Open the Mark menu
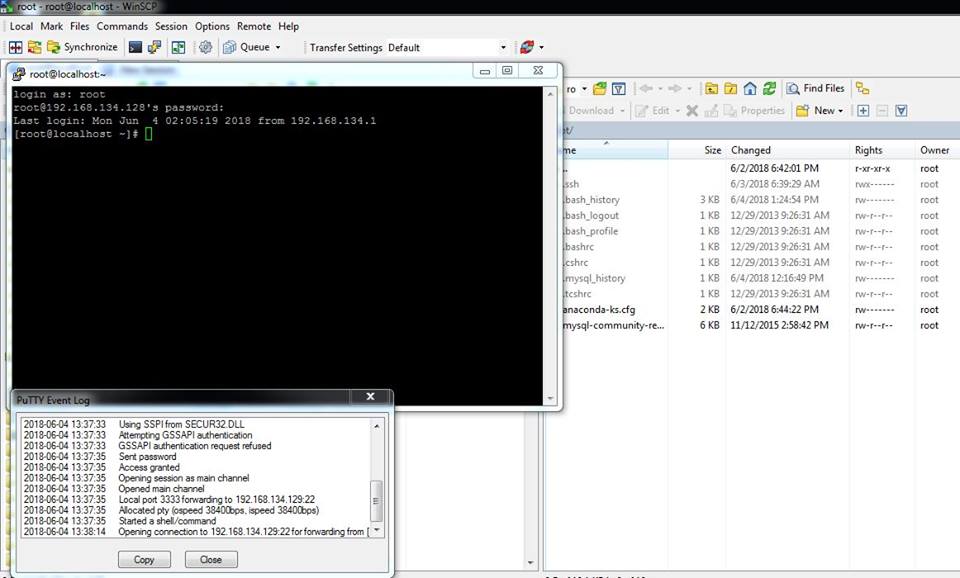 click(51, 26)
